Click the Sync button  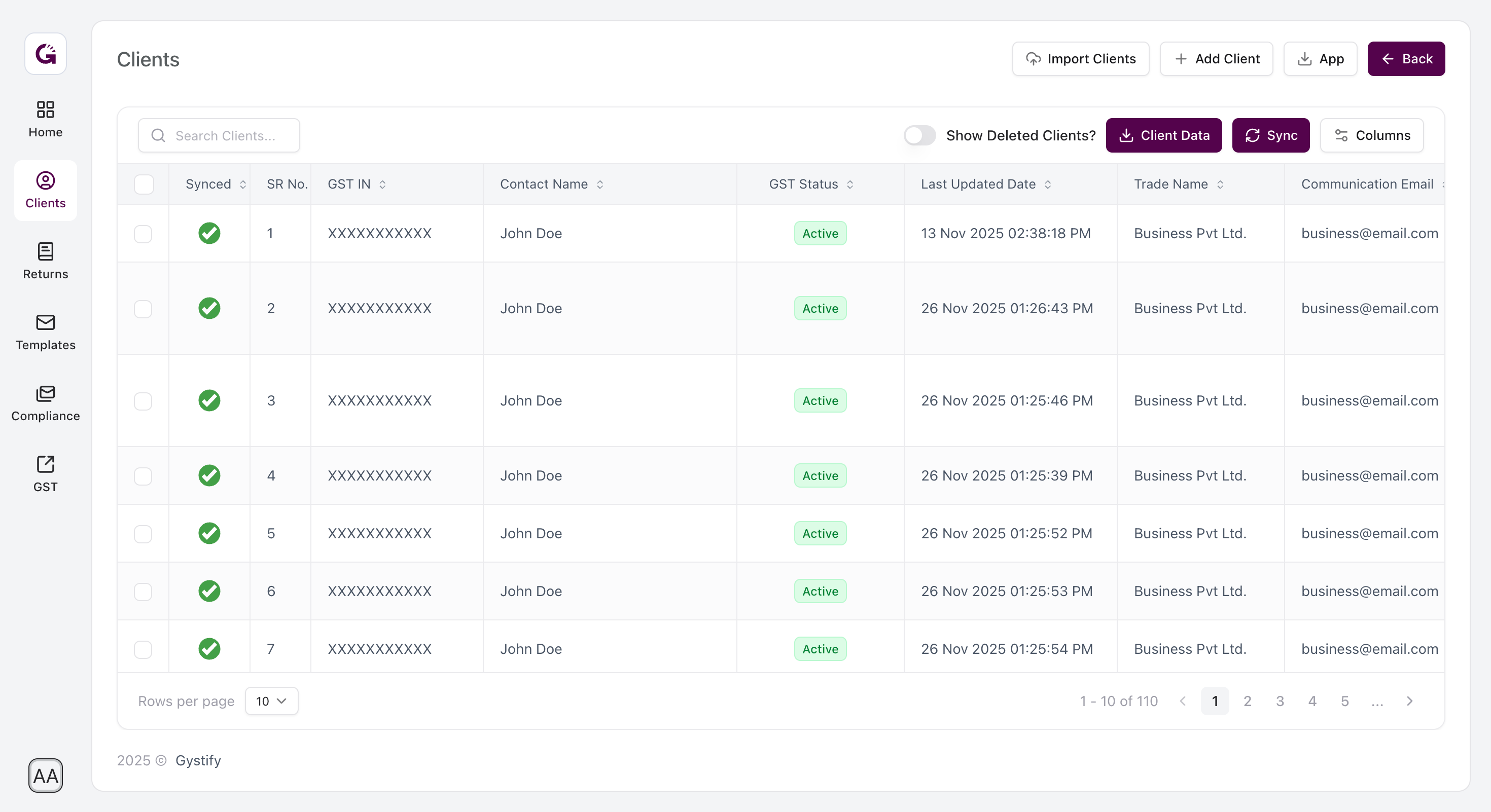[x=1270, y=135]
